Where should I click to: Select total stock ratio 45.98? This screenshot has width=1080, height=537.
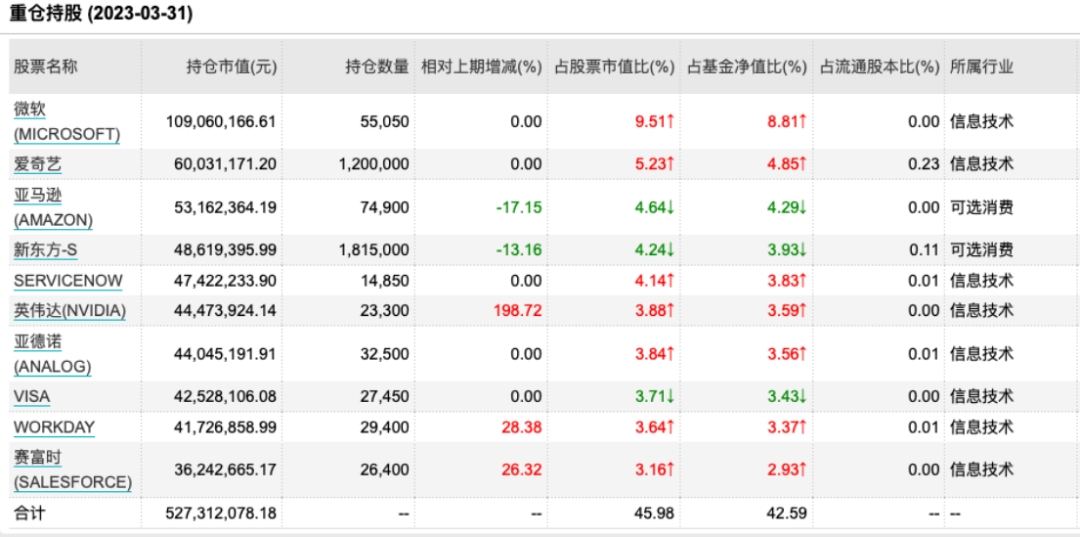coord(654,513)
